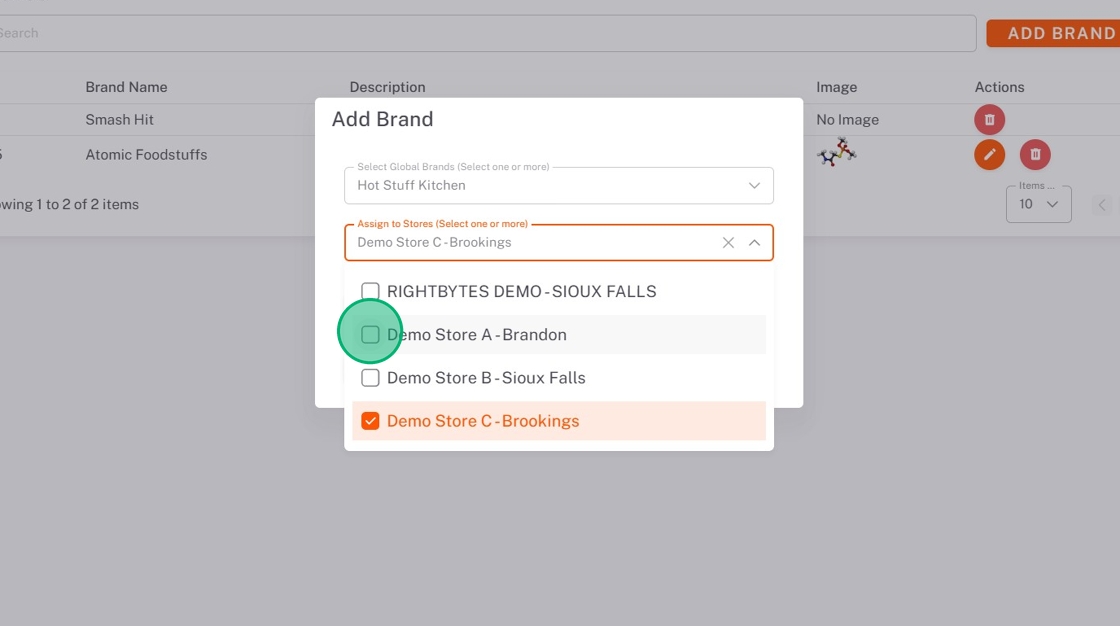
Task: Select RIGHTBYTES DEMO - SIOUX FALLS option label
Action: (x=521, y=292)
